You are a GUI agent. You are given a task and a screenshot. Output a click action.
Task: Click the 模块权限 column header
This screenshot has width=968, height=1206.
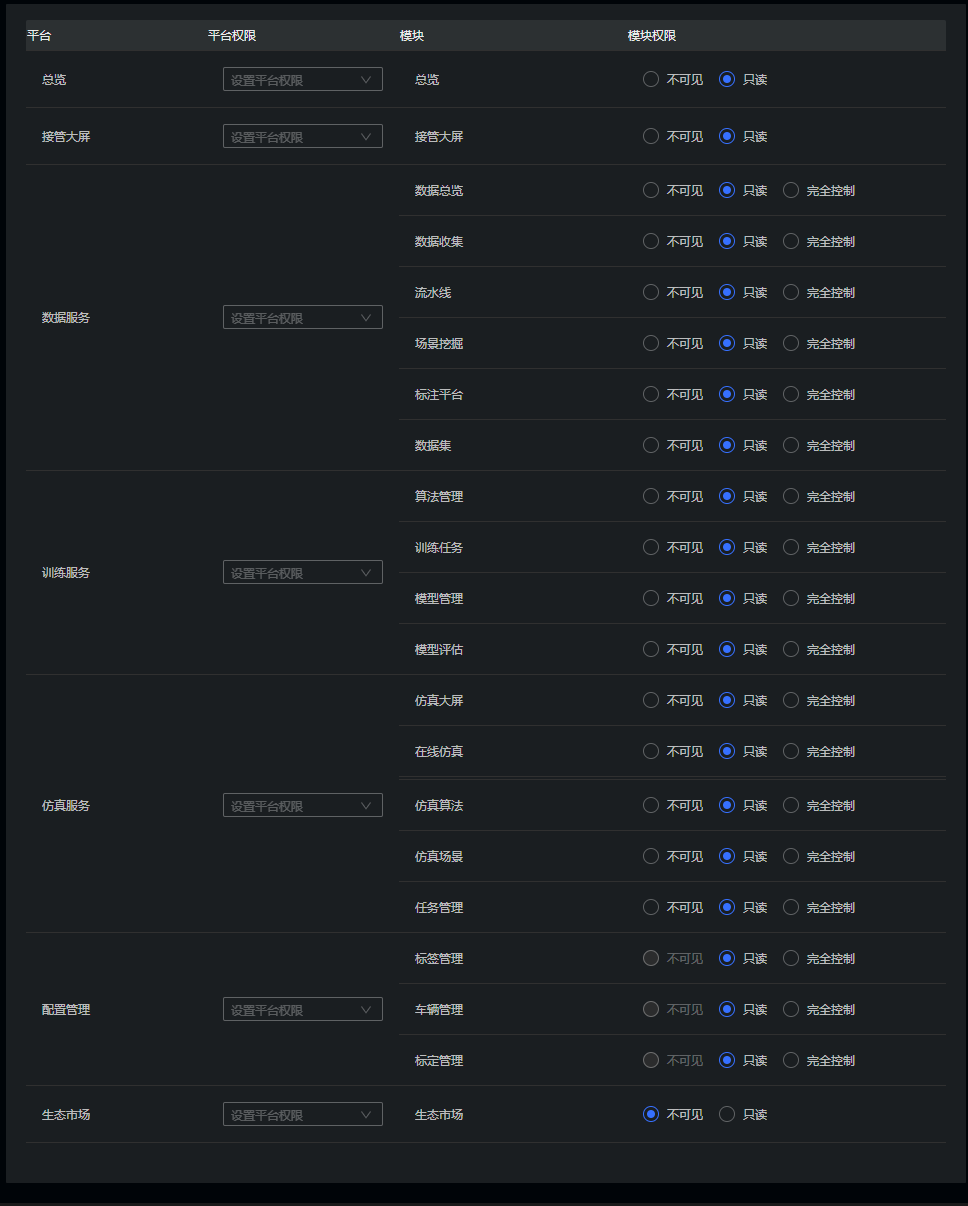pos(652,35)
